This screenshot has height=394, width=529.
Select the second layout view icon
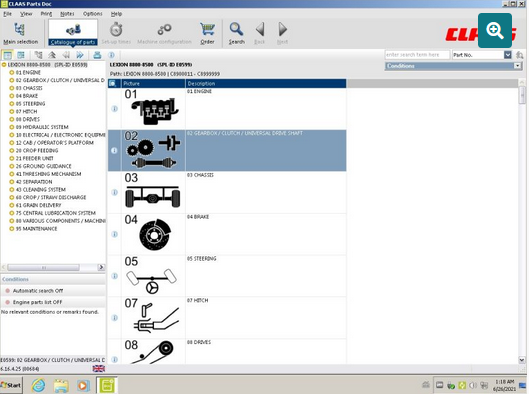[21, 55]
